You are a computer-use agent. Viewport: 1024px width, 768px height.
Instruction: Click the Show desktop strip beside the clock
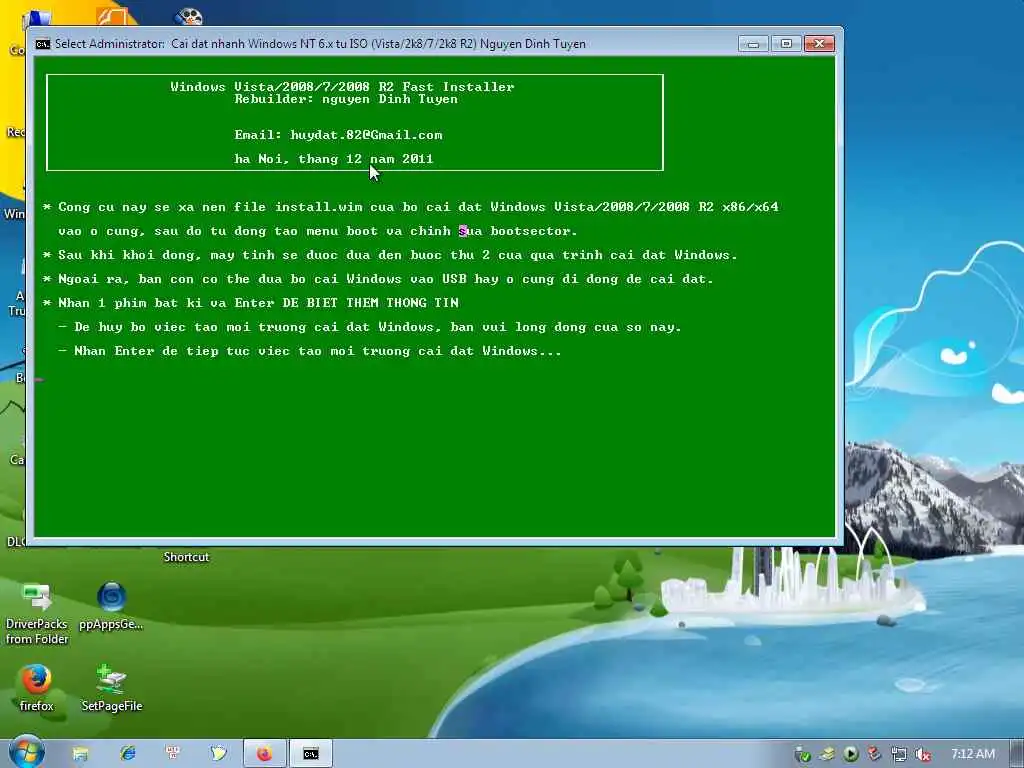click(1017, 754)
